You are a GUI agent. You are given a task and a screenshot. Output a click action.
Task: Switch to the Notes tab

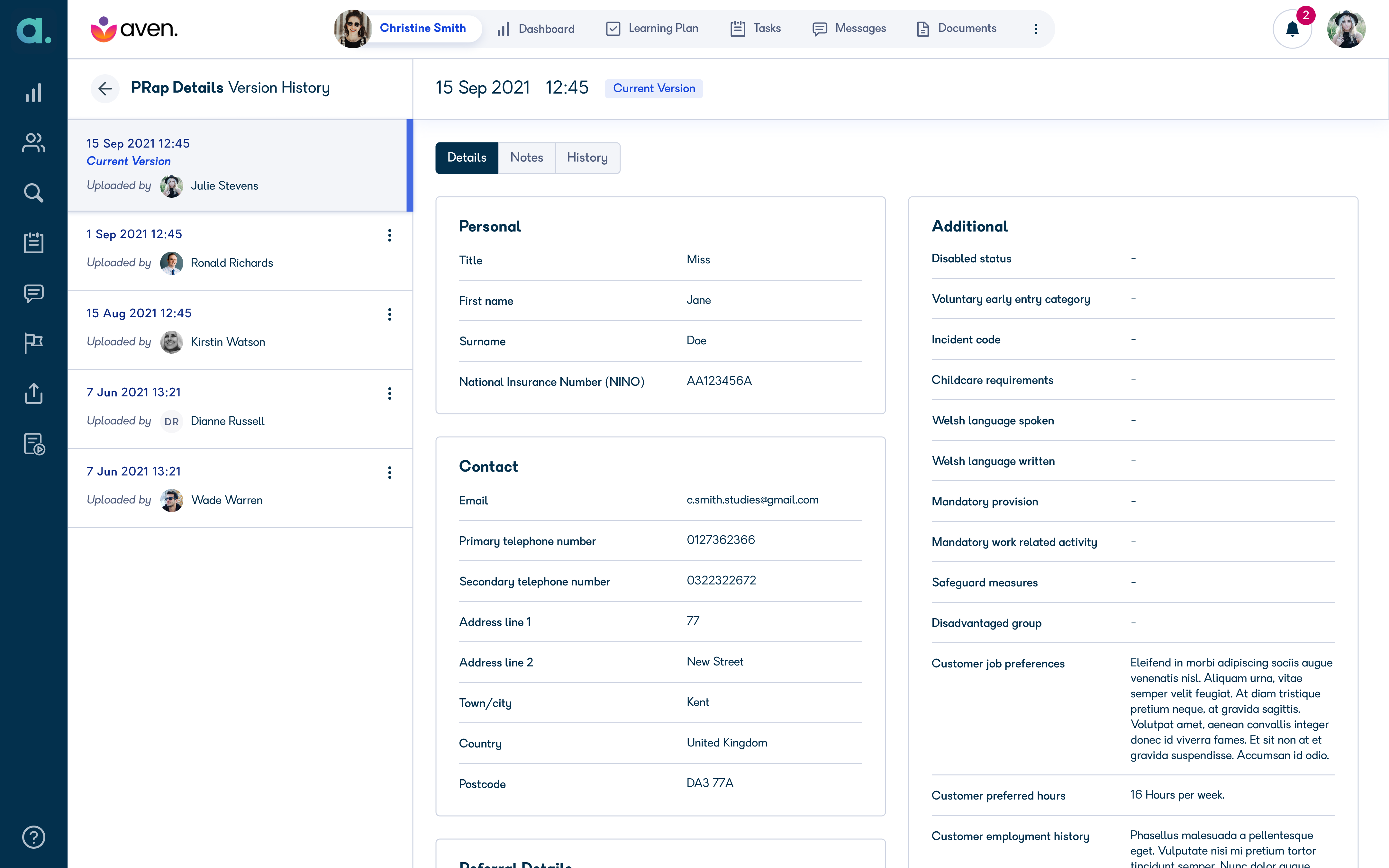(x=526, y=157)
